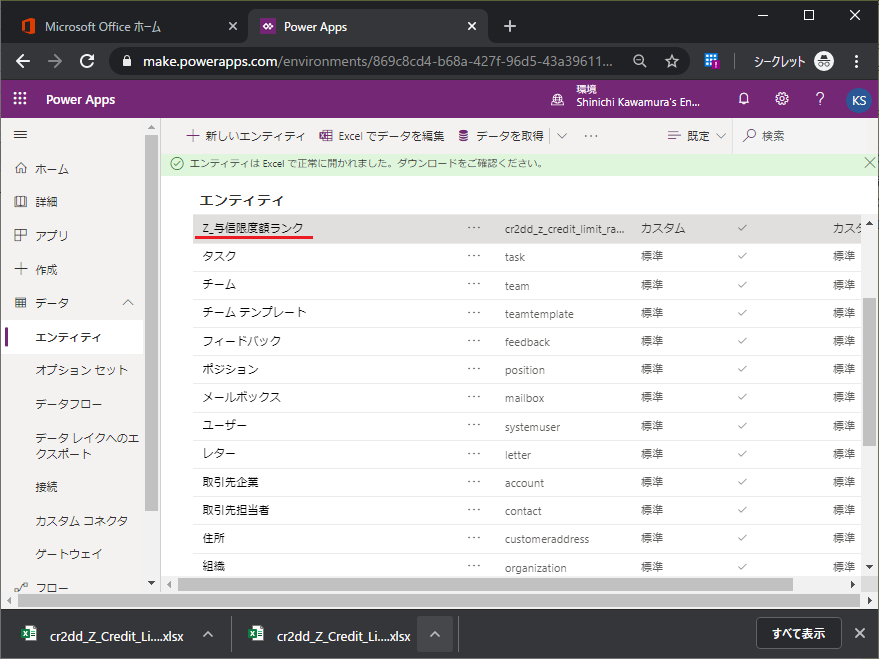
Task: Open the Z_与信限度額ランク entity
Action: (x=252, y=228)
